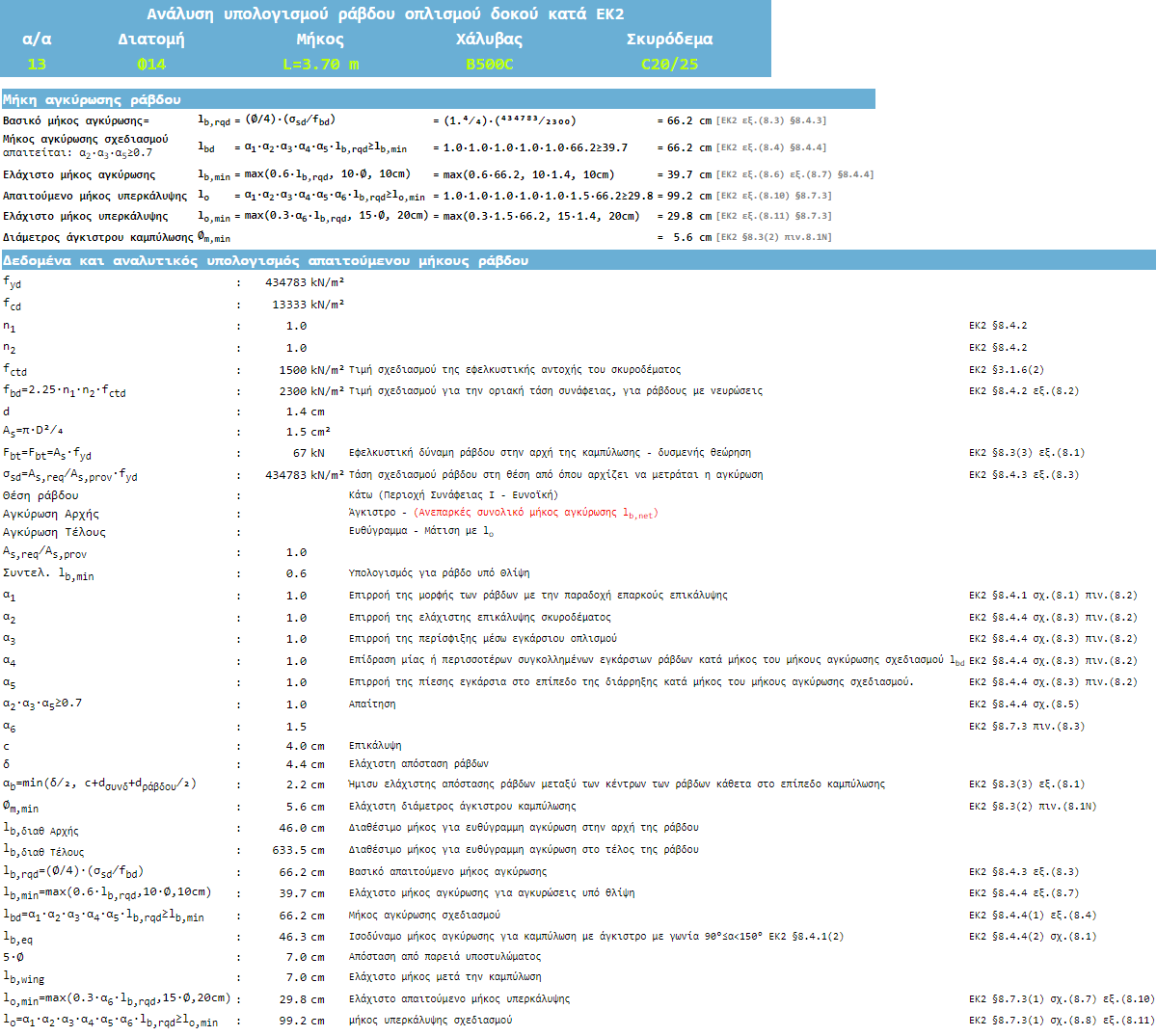Image resolution: width=1157 pixels, height=1036 pixels.
Task: Click the Φ14 section value
Action: pyautogui.click(x=150, y=65)
